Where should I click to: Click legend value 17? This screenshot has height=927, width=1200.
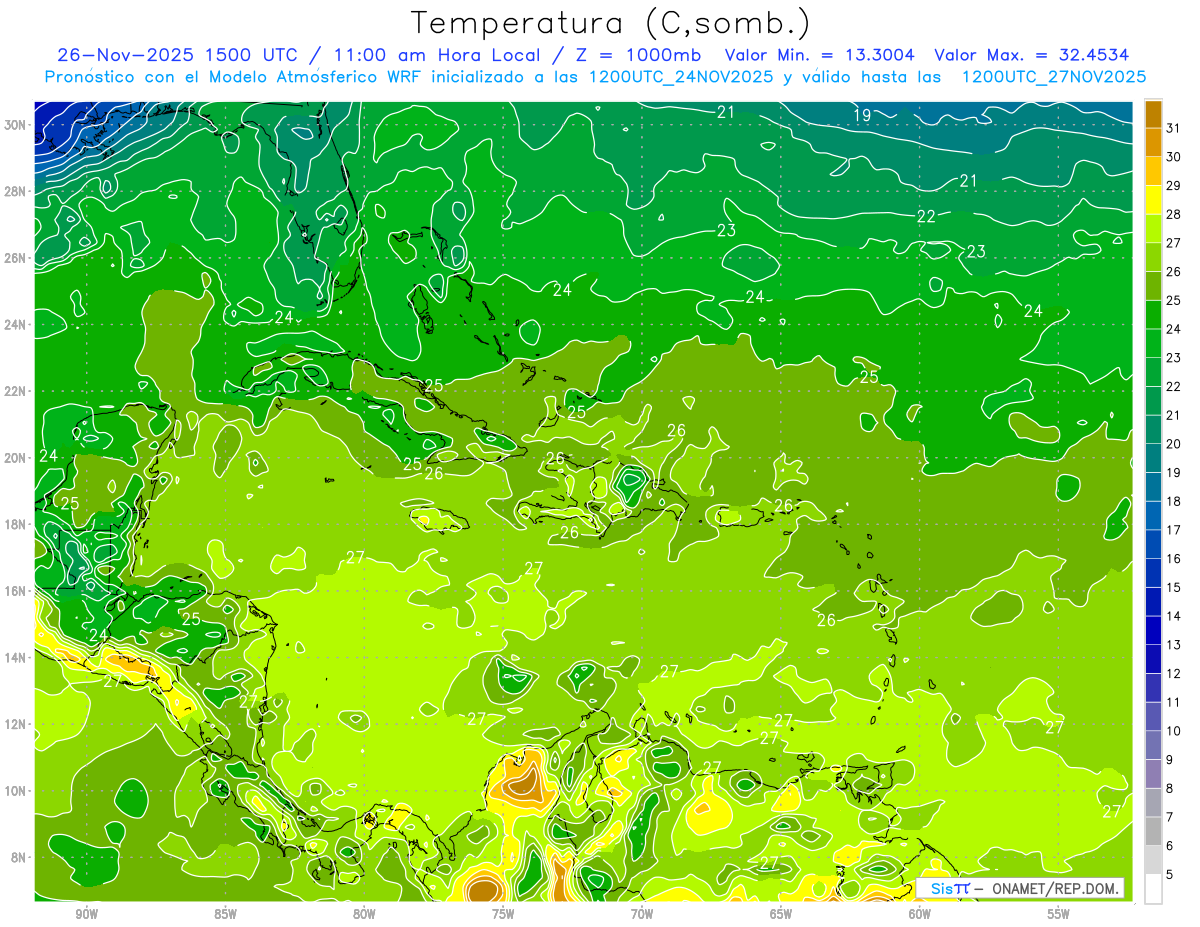tap(1174, 530)
